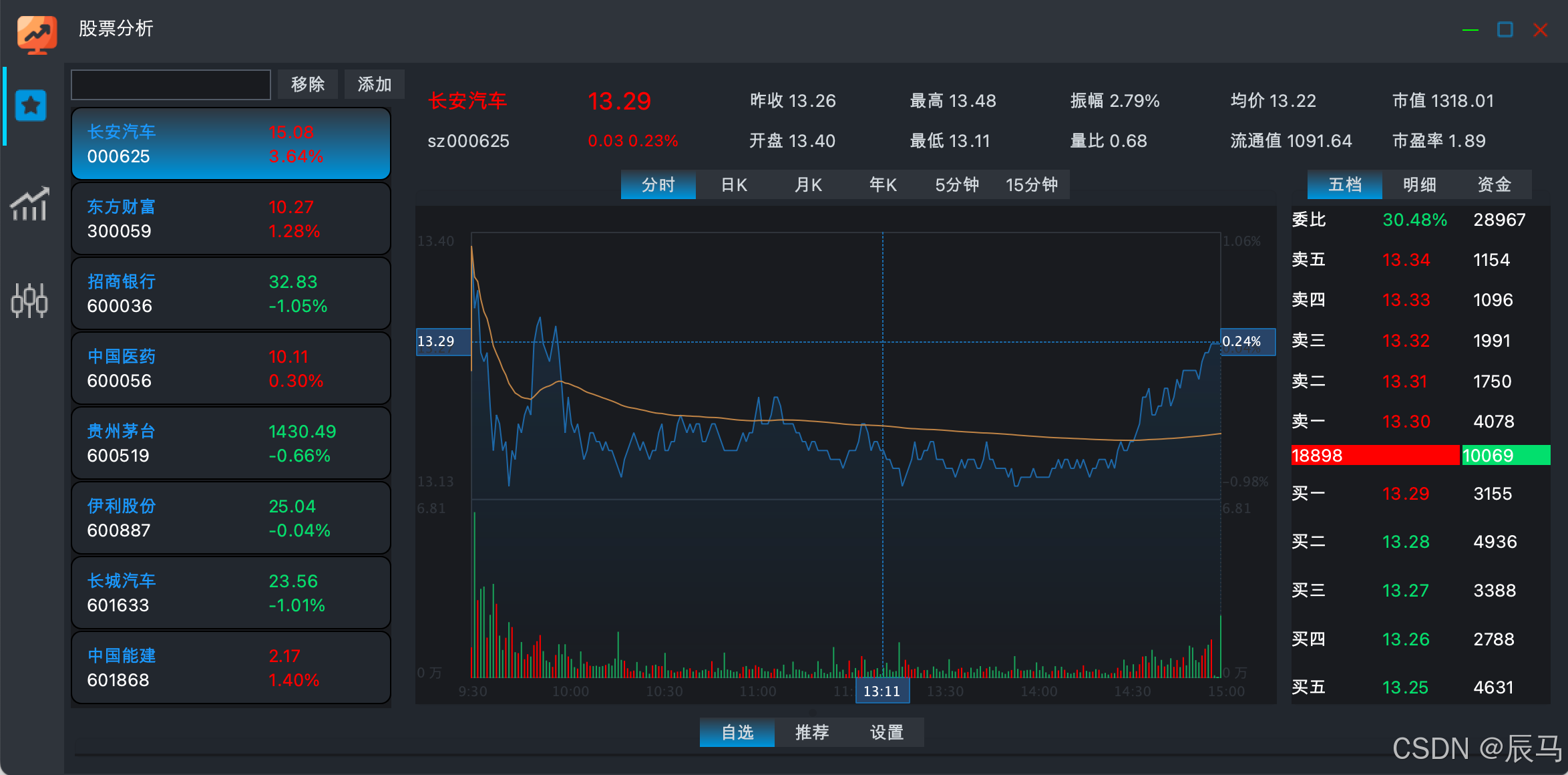Open the market trends chart icon in sidebar
Screen dimensions: 1568x775
pyautogui.click(x=29, y=204)
